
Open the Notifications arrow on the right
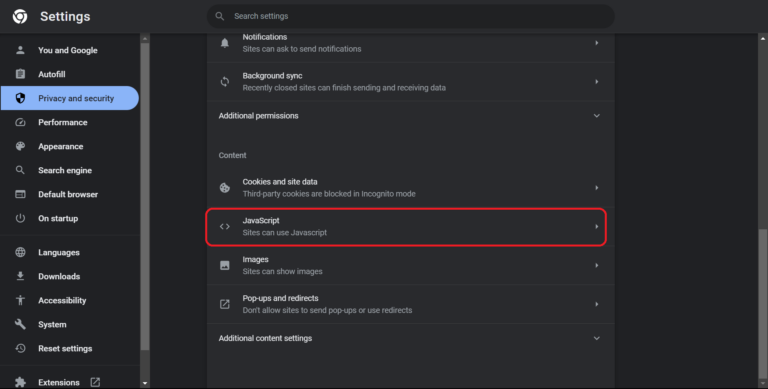click(x=597, y=43)
